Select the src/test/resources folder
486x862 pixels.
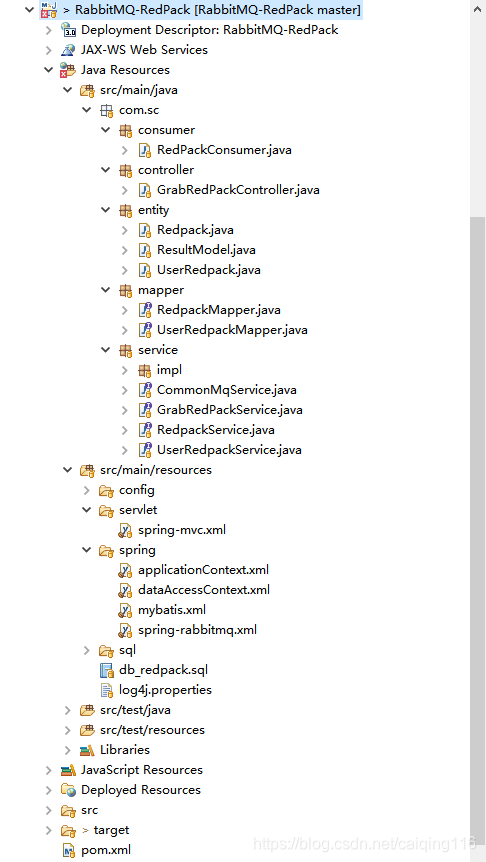(152, 730)
